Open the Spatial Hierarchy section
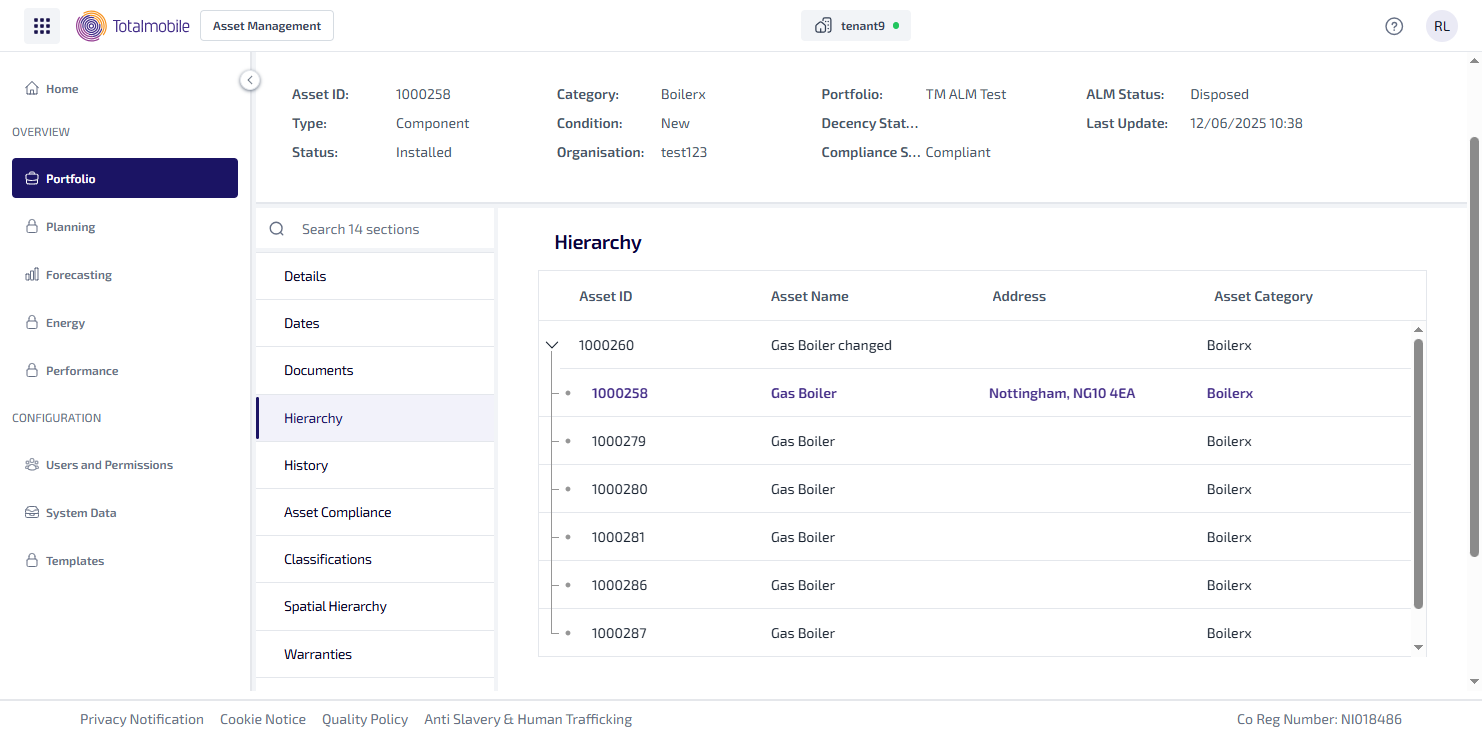The height and width of the screenshot is (737, 1482). tap(335, 606)
